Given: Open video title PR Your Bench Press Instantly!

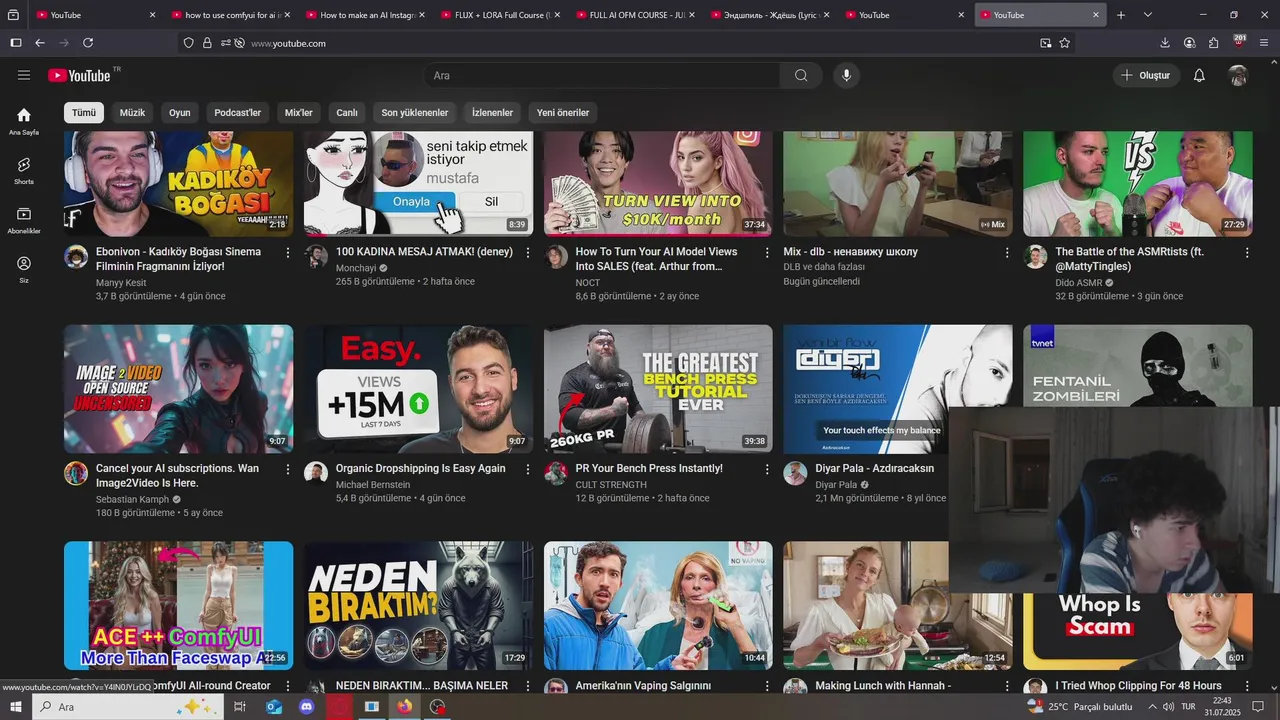Looking at the screenshot, I should 649,469.
